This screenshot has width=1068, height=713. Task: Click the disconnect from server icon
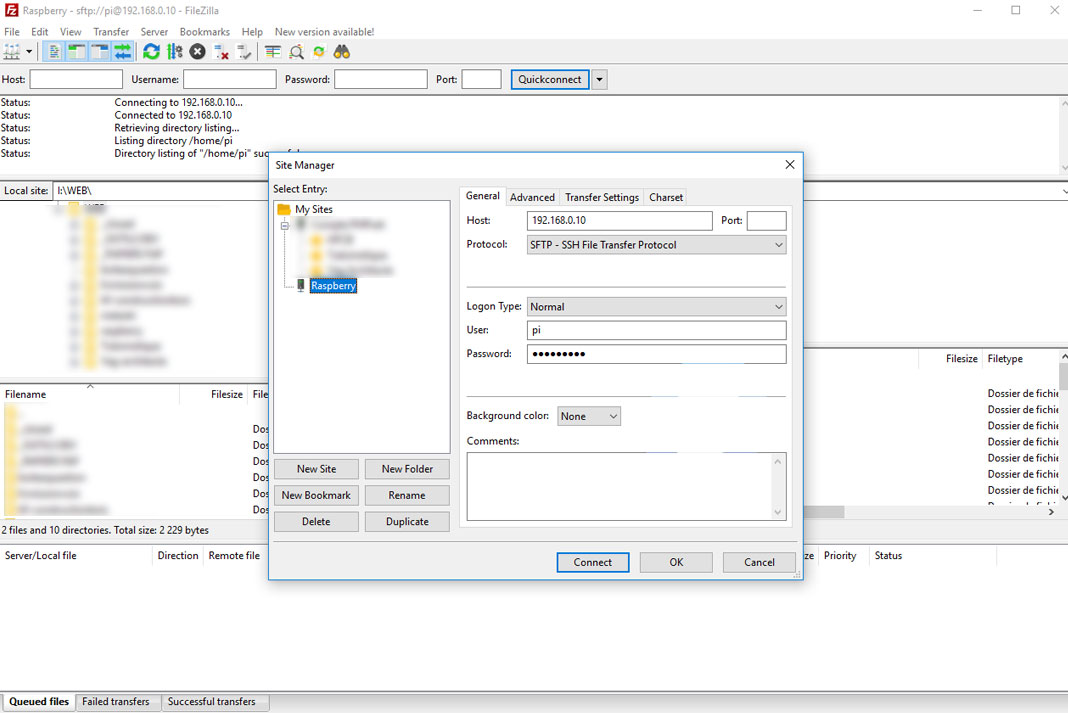(x=221, y=52)
